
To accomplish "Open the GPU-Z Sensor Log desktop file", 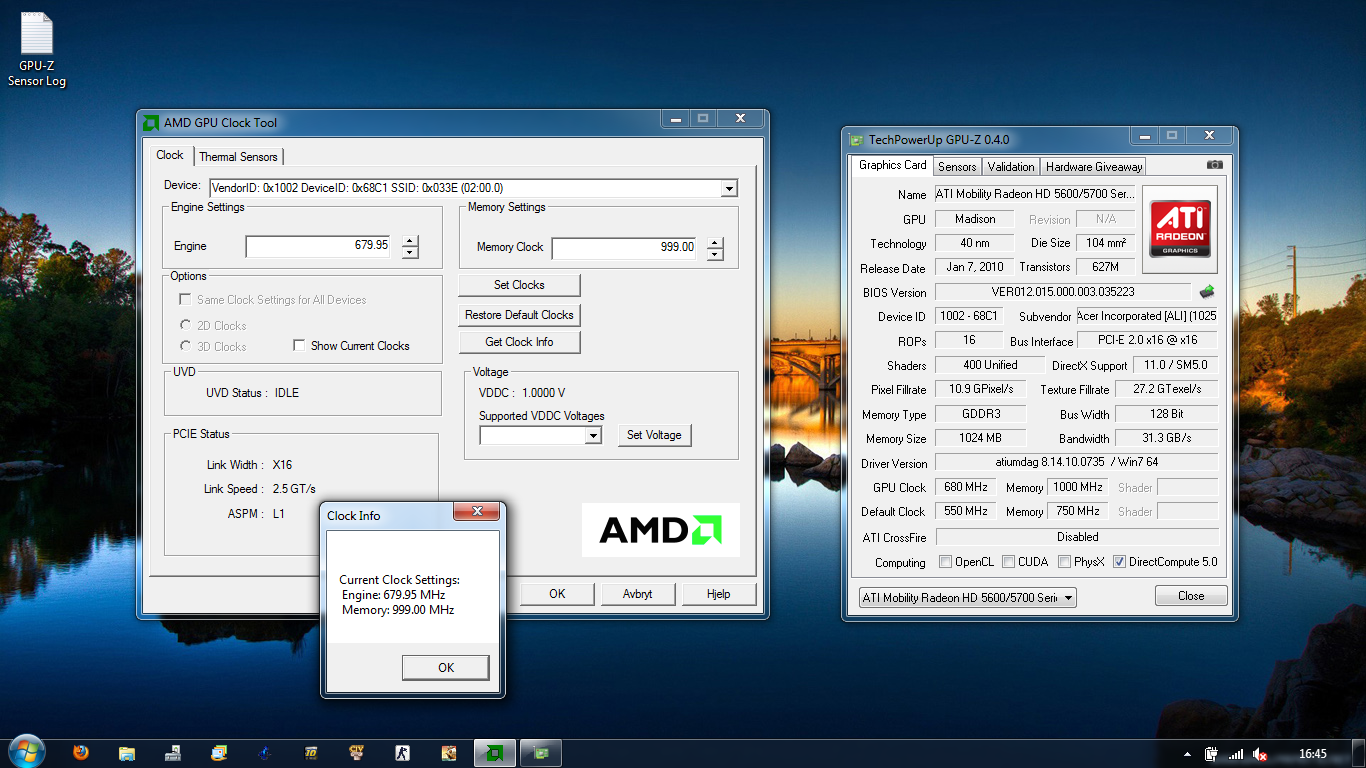I will pyautogui.click(x=37, y=50).
